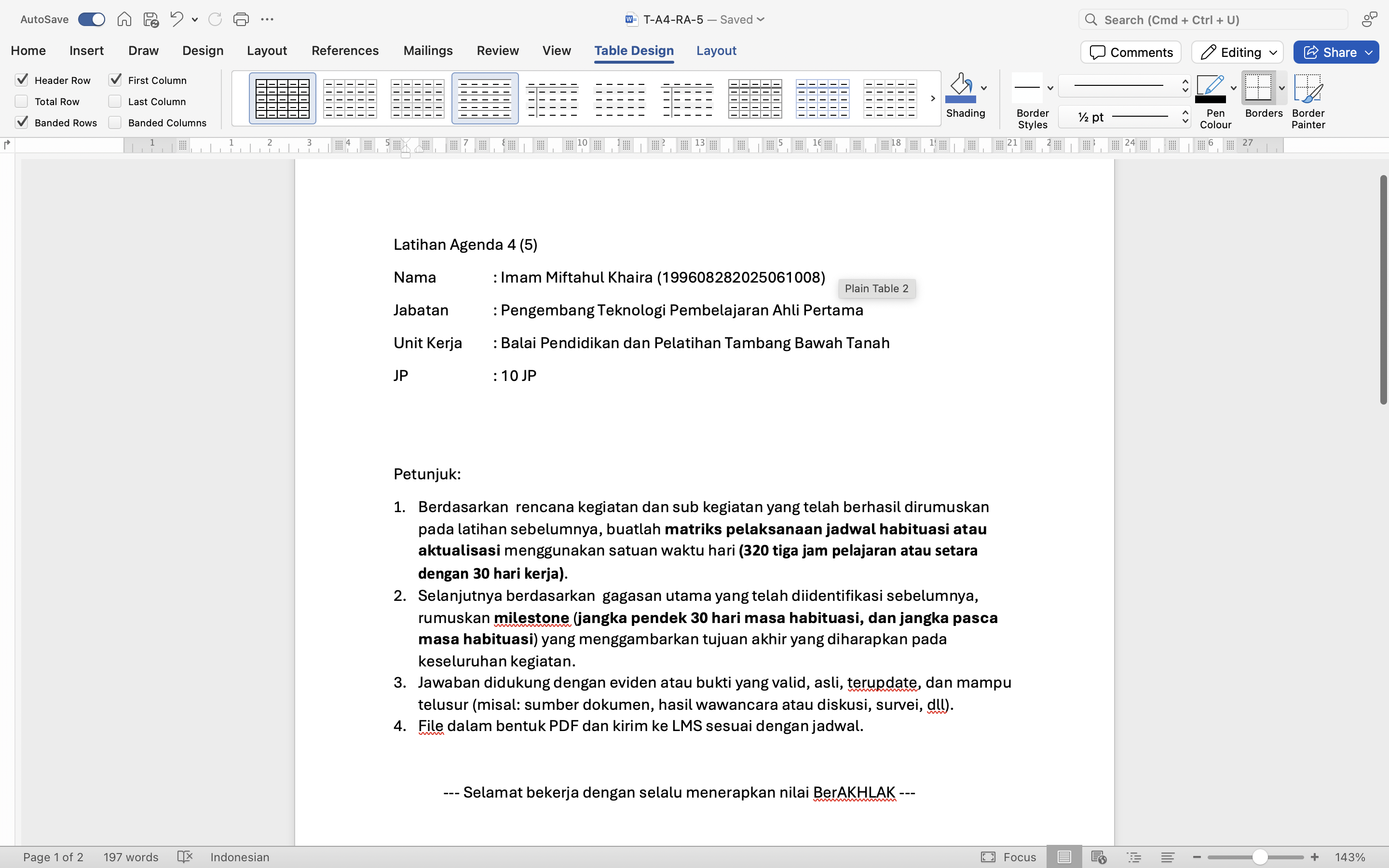Viewport: 1389px width, 868px height.
Task: Click the Comments button
Action: coord(1130,52)
